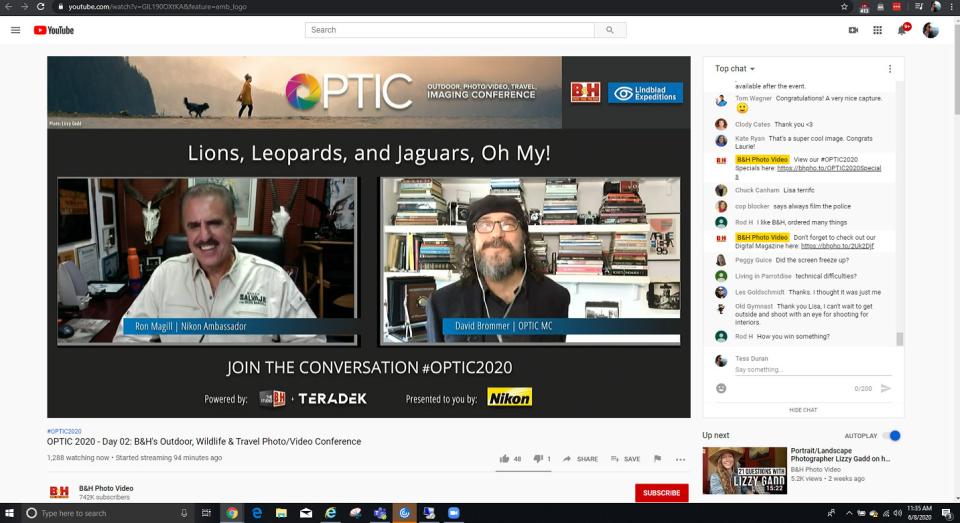Open Microsoft Teams from the taskbar
This screenshot has width=960, height=523.
[380, 513]
